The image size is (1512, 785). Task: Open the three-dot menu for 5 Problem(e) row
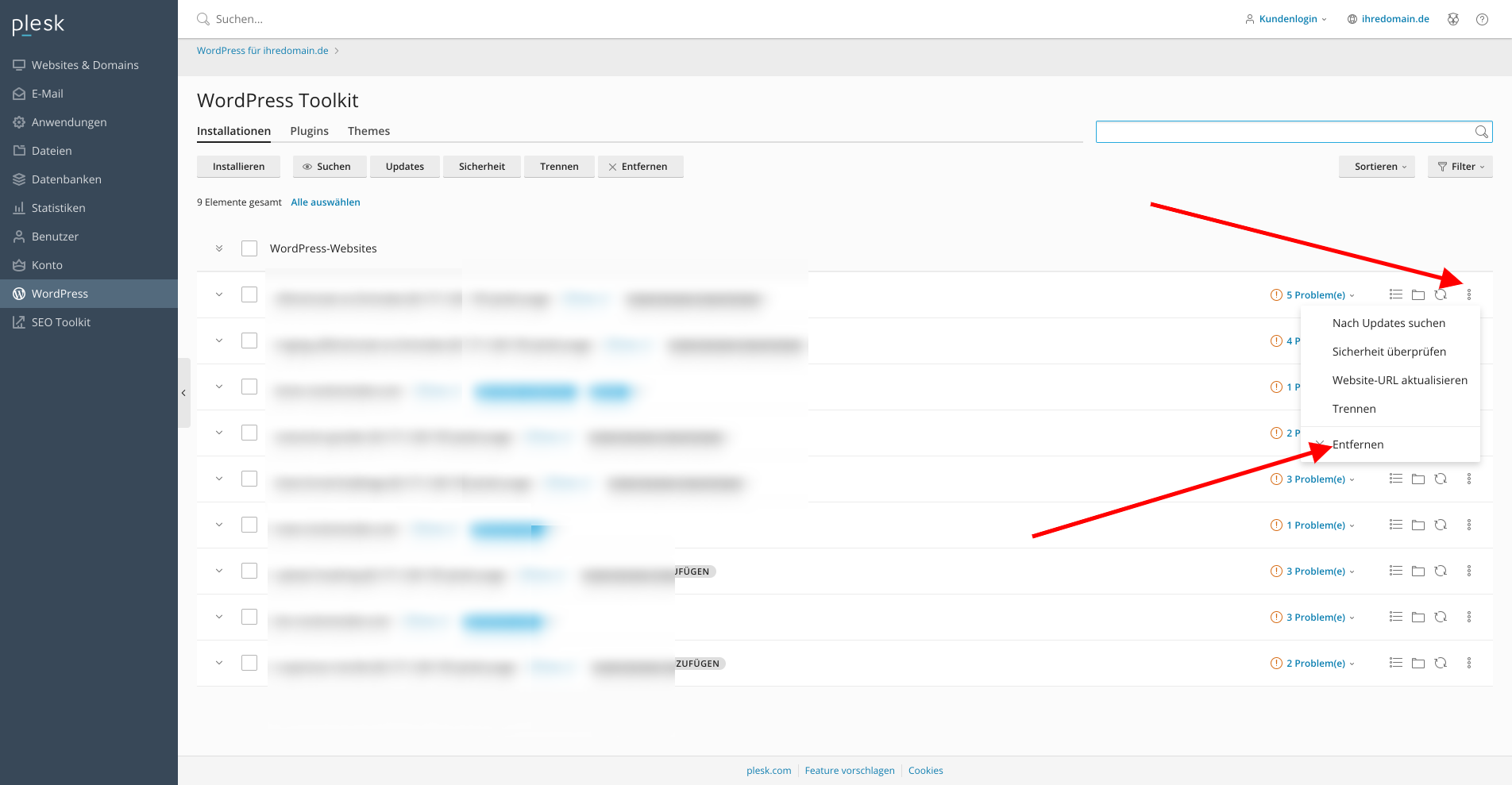tap(1469, 294)
